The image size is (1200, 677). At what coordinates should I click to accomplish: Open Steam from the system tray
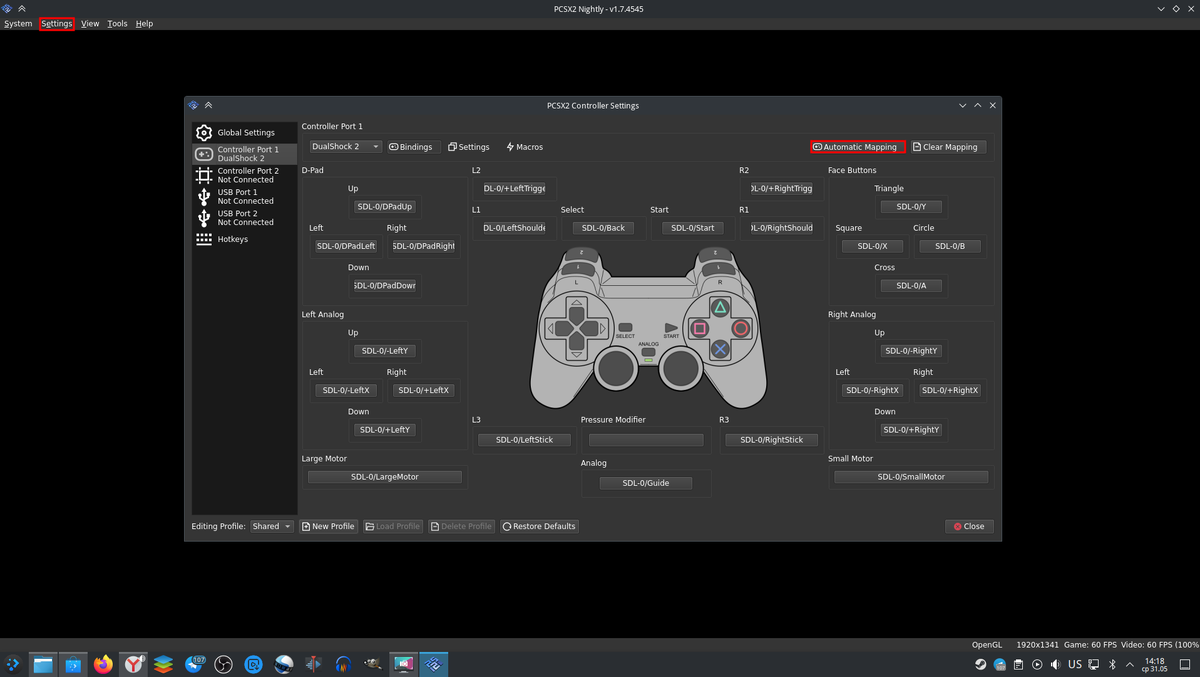pyautogui.click(x=981, y=664)
